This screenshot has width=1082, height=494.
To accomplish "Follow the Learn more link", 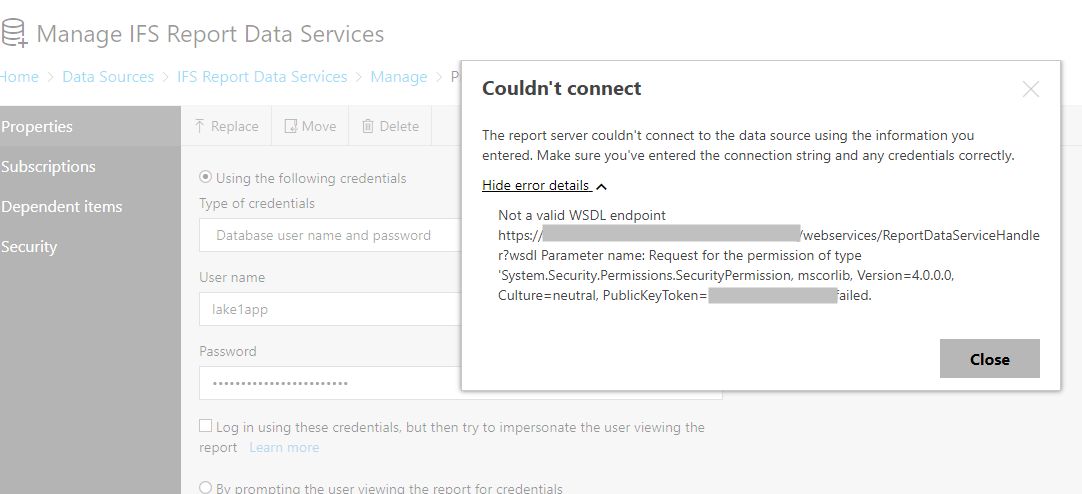I will tap(284, 448).
